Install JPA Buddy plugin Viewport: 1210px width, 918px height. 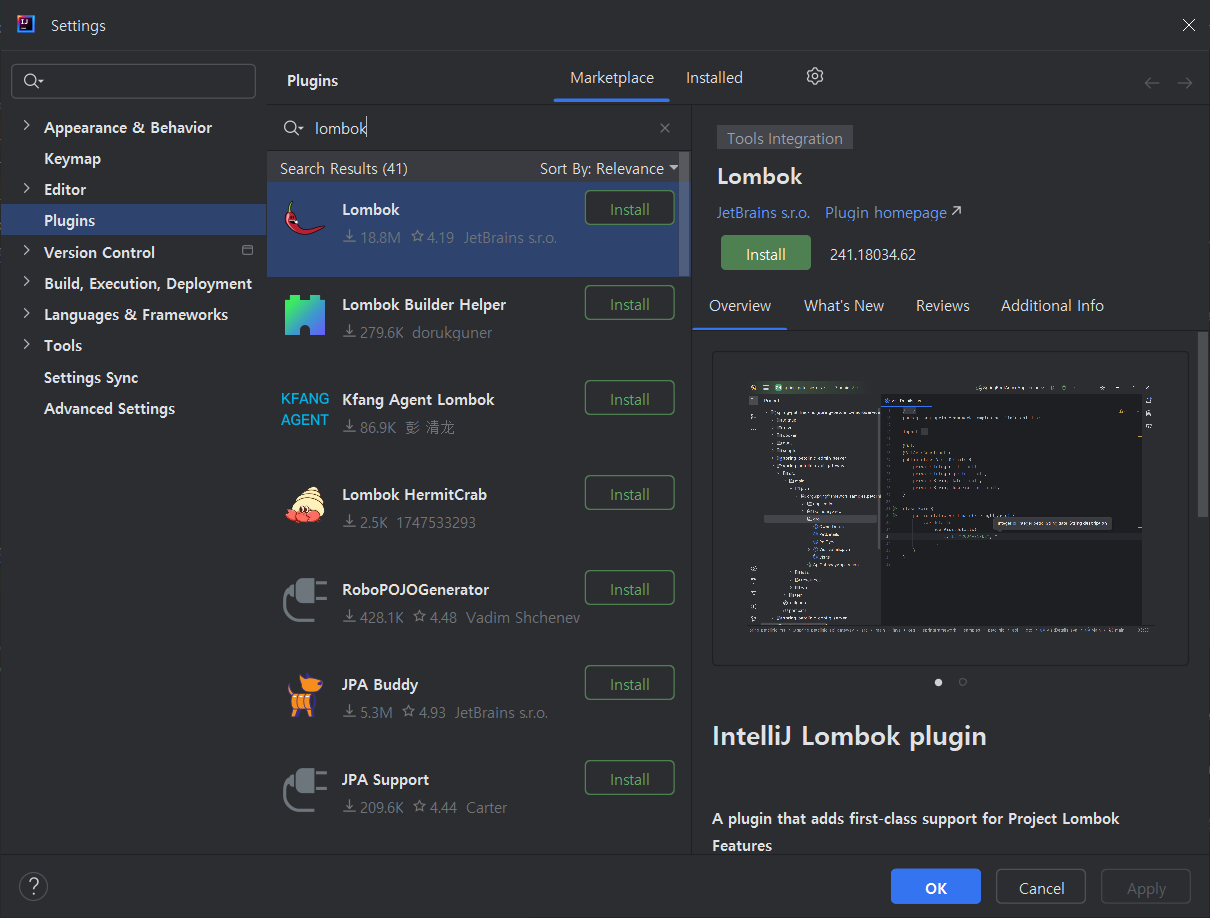click(x=630, y=684)
